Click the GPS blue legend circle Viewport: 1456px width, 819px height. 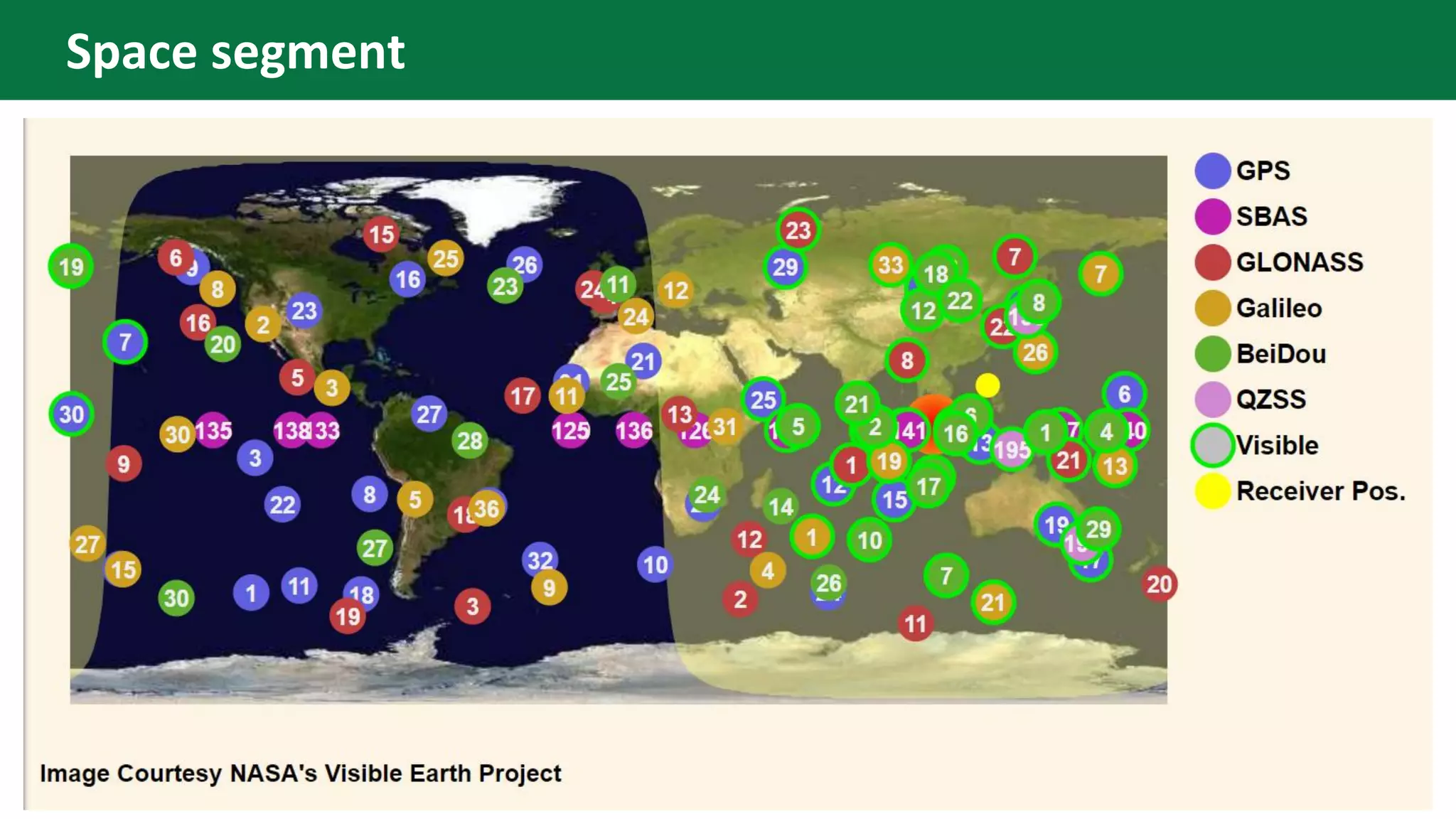pyautogui.click(x=1212, y=171)
